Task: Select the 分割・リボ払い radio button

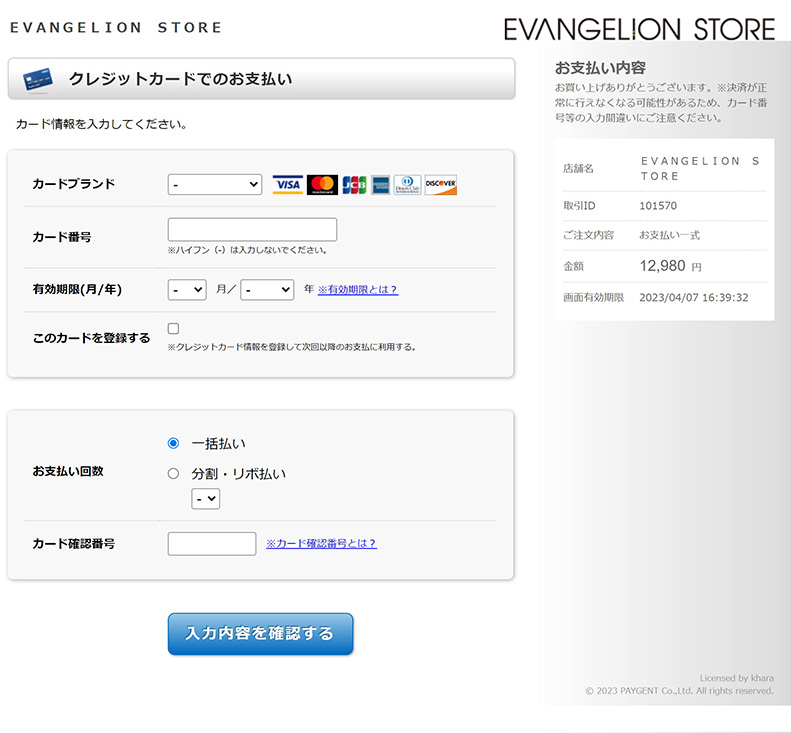Action: [x=173, y=473]
